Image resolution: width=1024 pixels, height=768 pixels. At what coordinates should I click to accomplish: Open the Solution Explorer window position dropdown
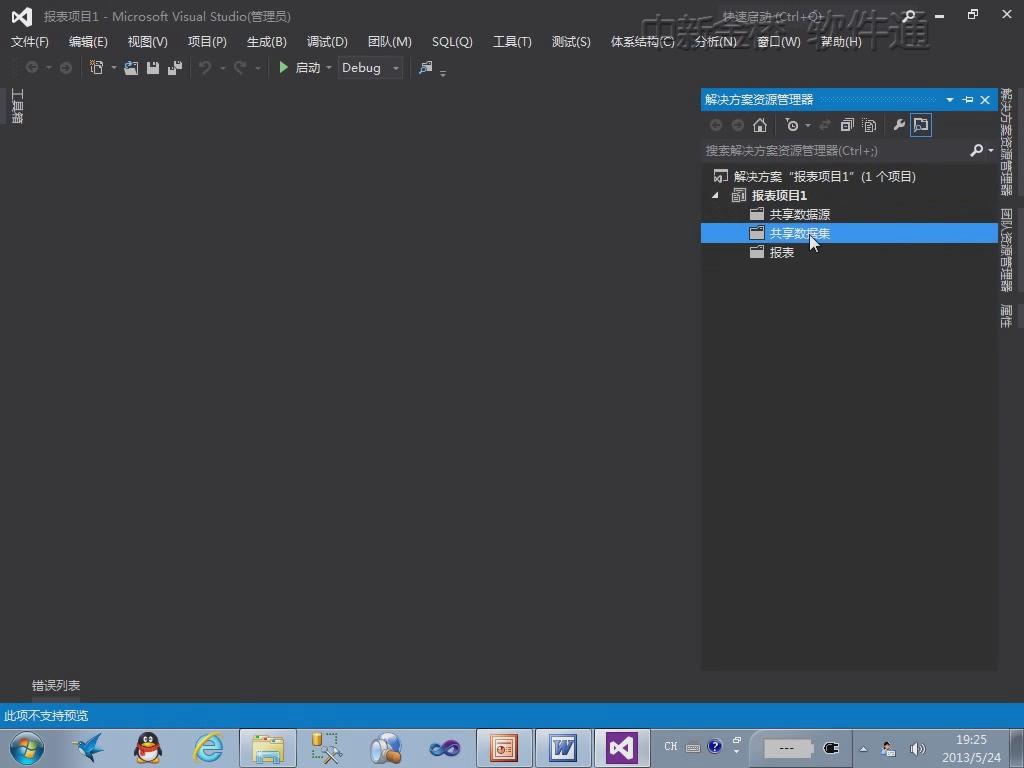(x=950, y=100)
